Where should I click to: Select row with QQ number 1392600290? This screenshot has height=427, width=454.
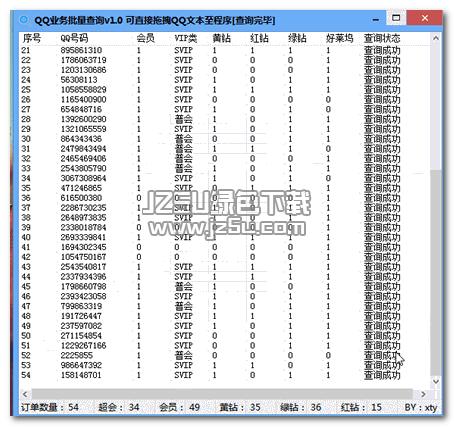(x=211, y=119)
